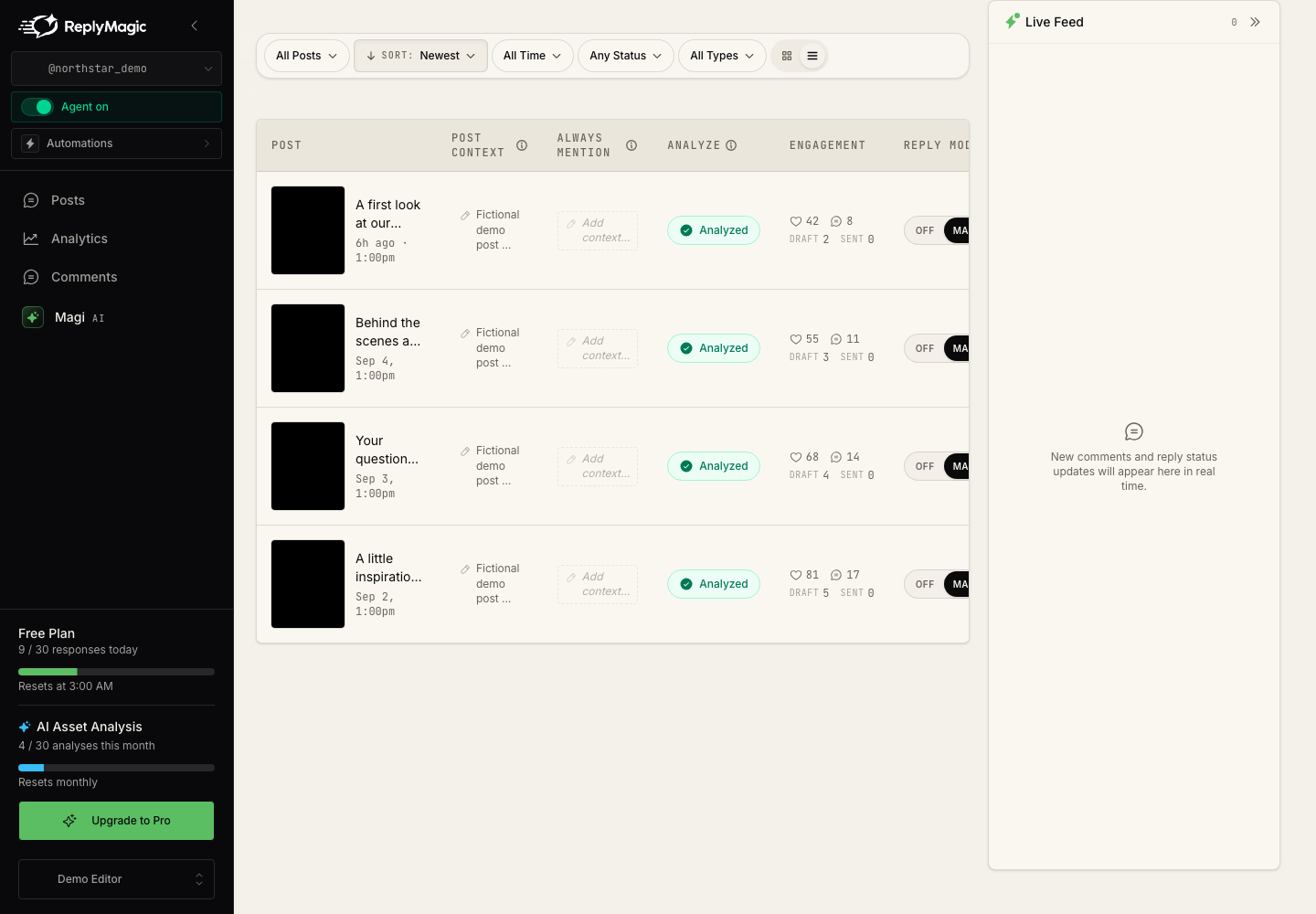Click the Upgrade to Pro button

click(x=116, y=821)
